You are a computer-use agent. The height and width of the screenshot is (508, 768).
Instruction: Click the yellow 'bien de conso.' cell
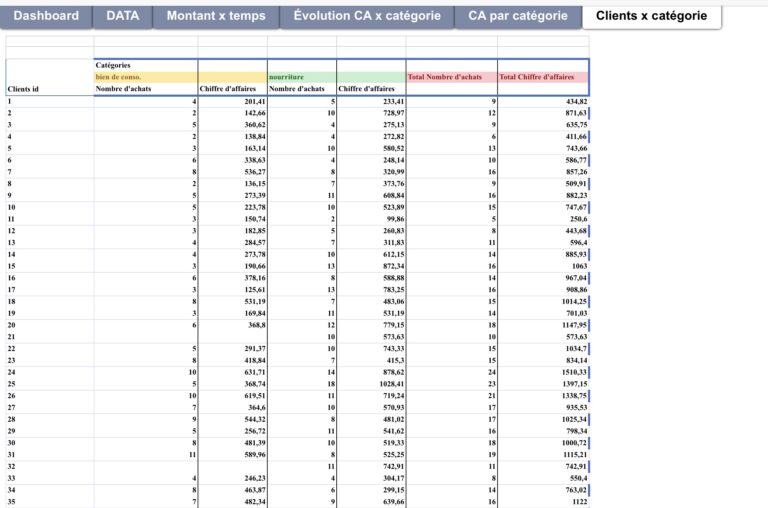(x=145, y=77)
